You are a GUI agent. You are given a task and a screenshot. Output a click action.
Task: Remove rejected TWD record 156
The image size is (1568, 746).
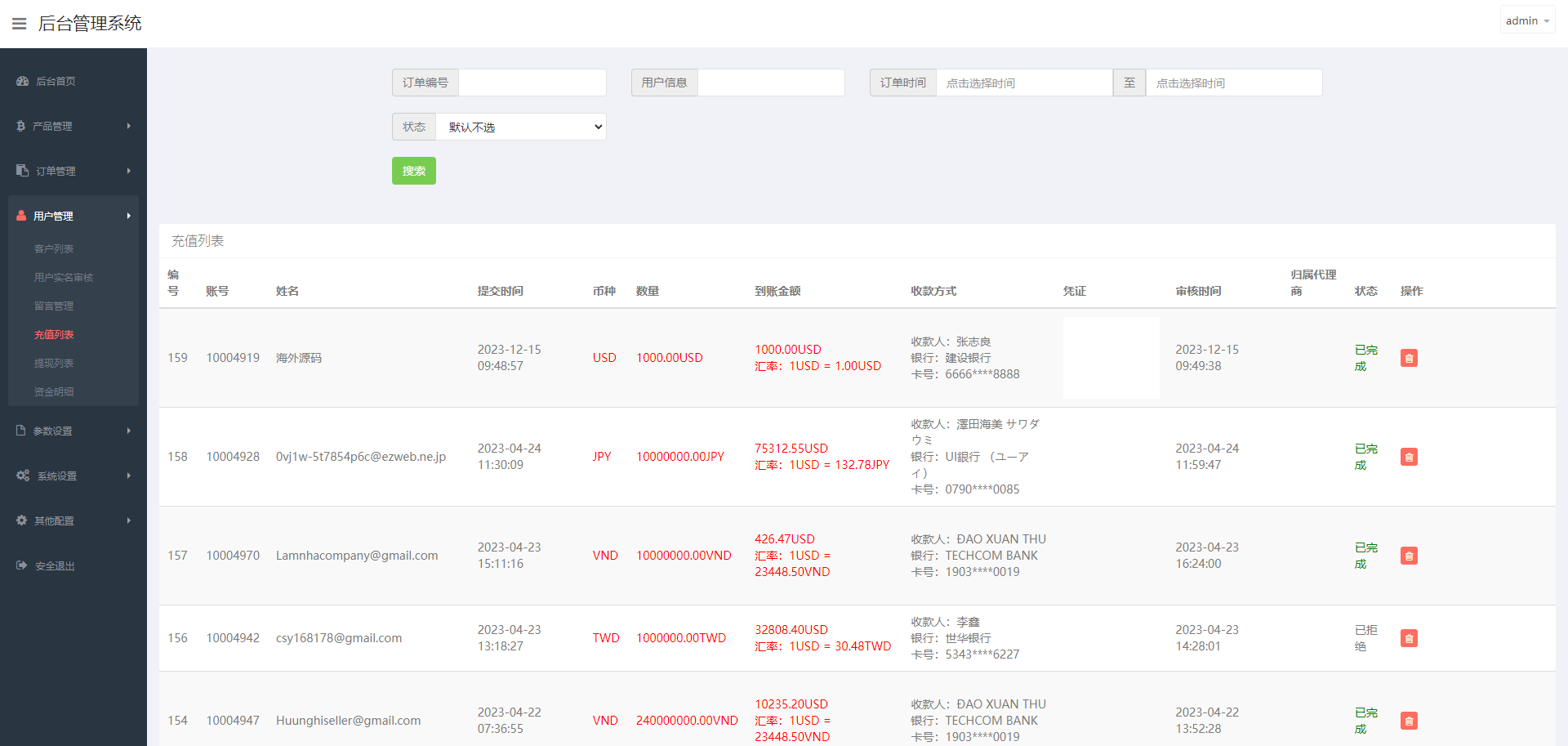pos(1409,638)
